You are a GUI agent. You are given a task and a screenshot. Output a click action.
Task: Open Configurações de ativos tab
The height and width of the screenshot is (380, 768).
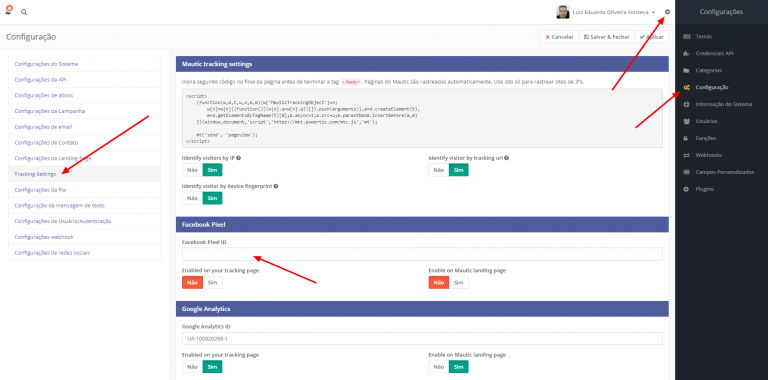click(84, 95)
